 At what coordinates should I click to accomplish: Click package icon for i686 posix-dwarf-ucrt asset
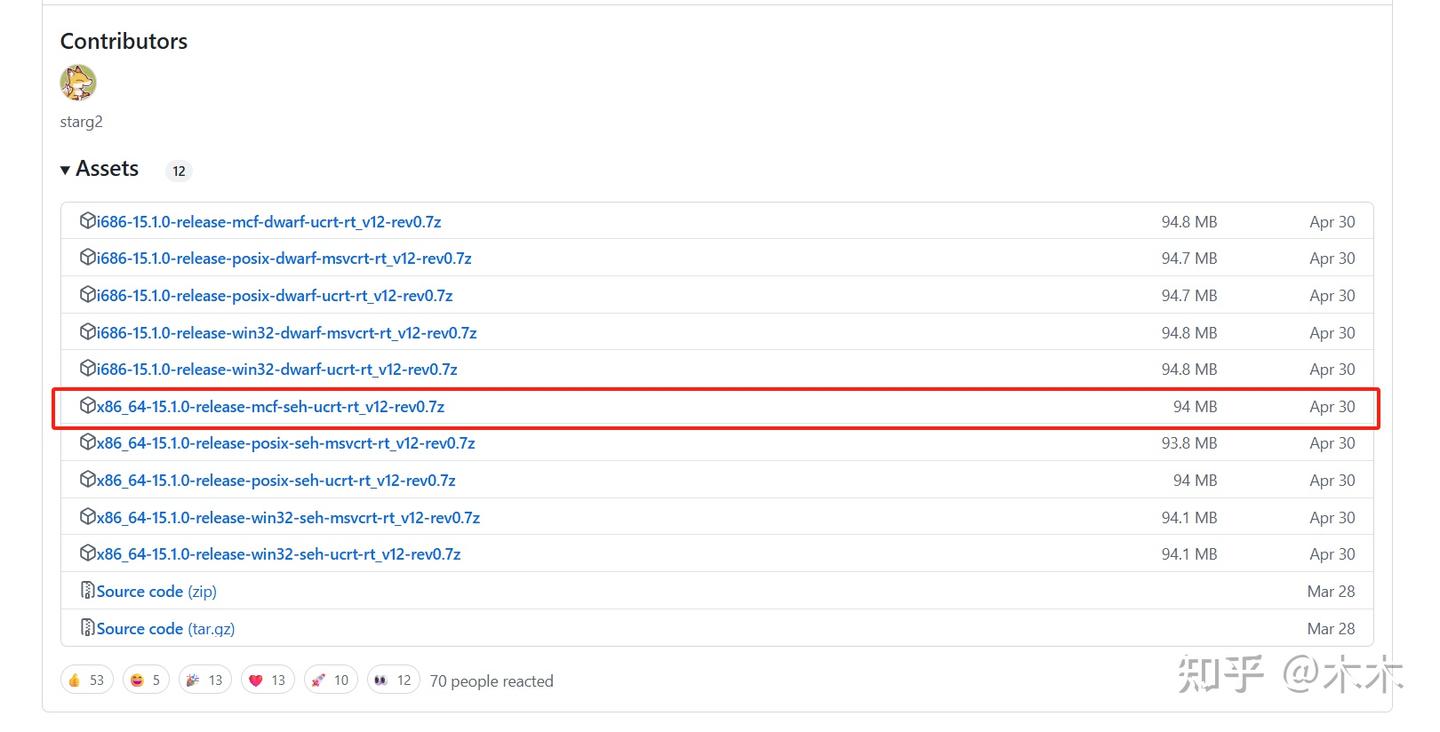(88, 295)
